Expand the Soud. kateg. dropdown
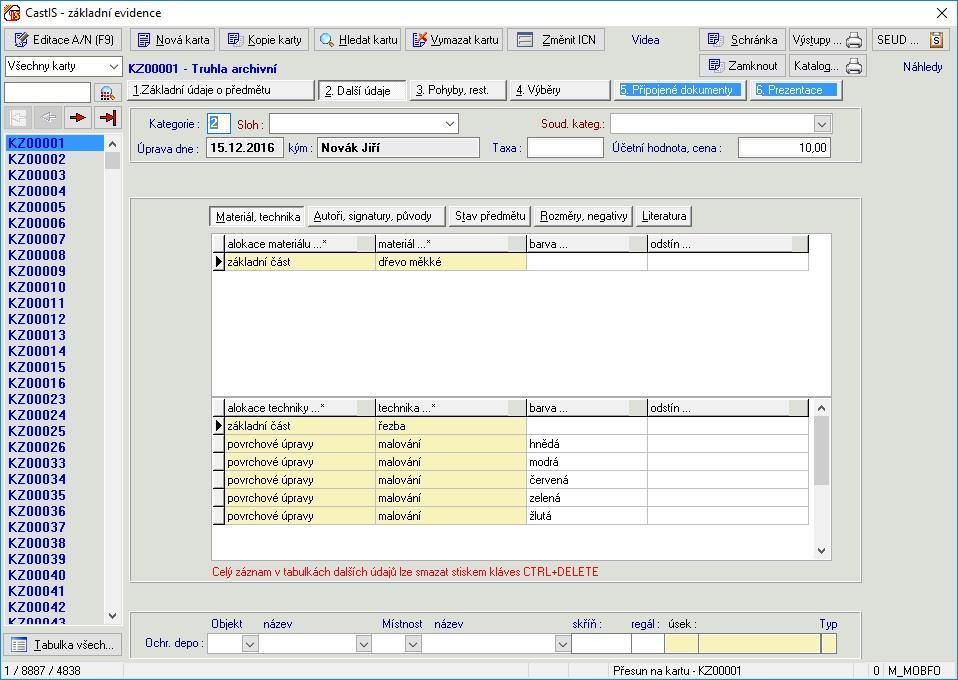 point(822,124)
